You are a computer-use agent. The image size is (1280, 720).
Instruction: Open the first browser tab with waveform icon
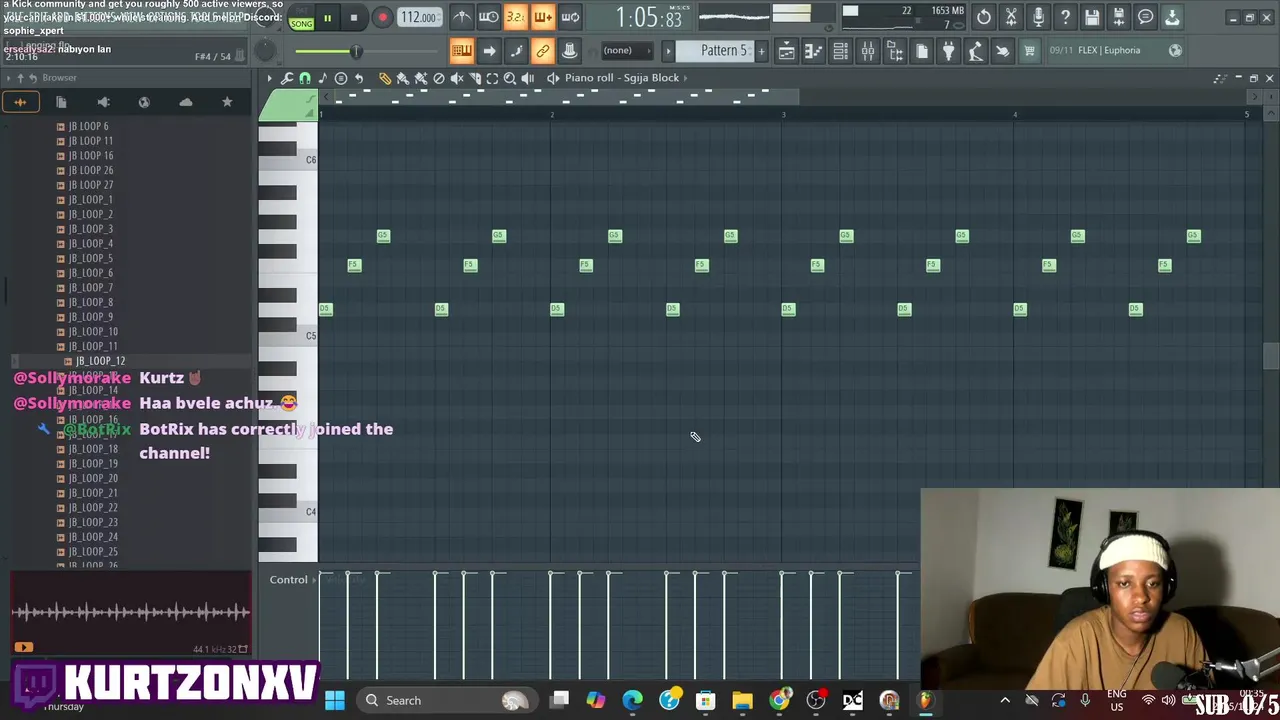click(20, 102)
